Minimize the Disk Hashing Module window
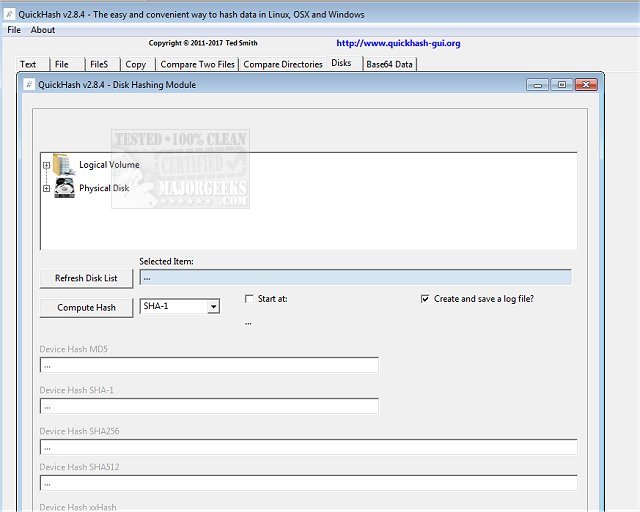 coord(537,85)
